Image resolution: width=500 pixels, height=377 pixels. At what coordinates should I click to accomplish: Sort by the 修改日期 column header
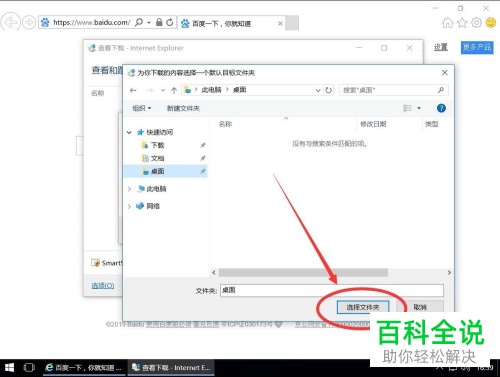[373, 124]
